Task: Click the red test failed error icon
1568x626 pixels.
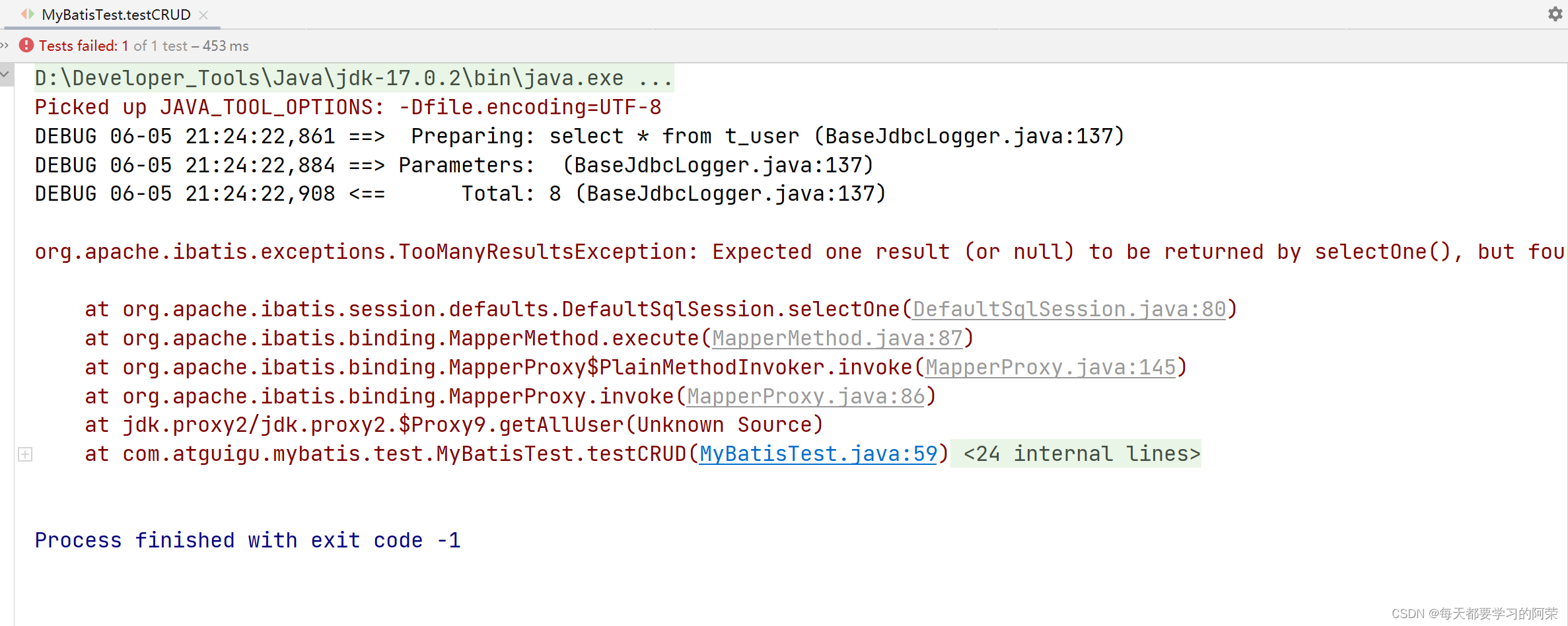Action: (x=26, y=46)
